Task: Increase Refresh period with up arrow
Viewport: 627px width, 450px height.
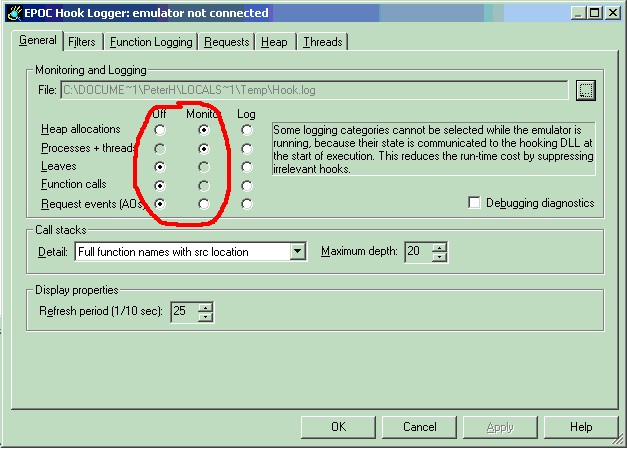Action: click(206, 308)
